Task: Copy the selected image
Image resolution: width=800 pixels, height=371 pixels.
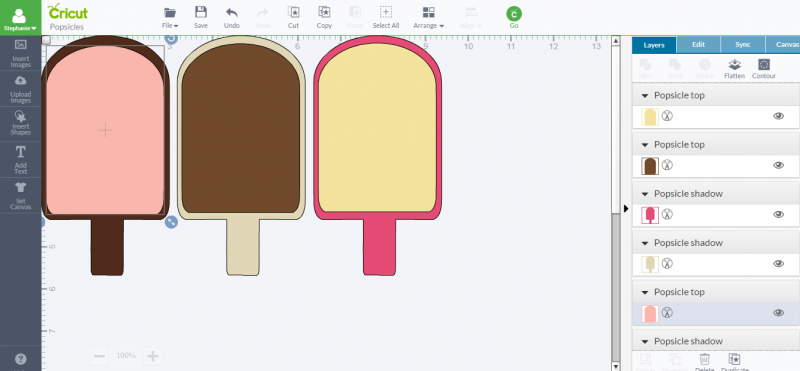Action: click(x=324, y=18)
